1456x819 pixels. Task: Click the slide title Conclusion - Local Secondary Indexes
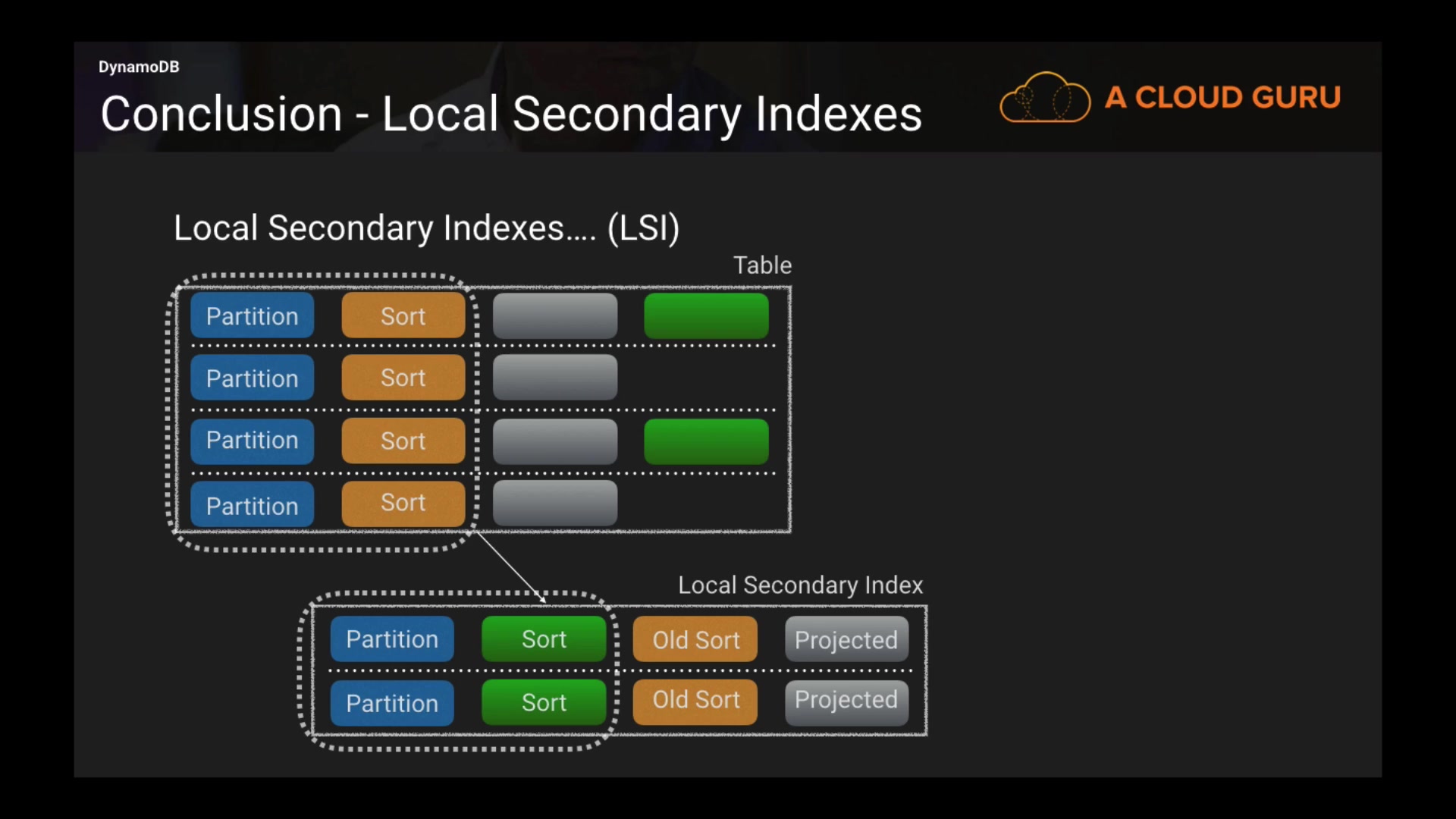[510, 115]
